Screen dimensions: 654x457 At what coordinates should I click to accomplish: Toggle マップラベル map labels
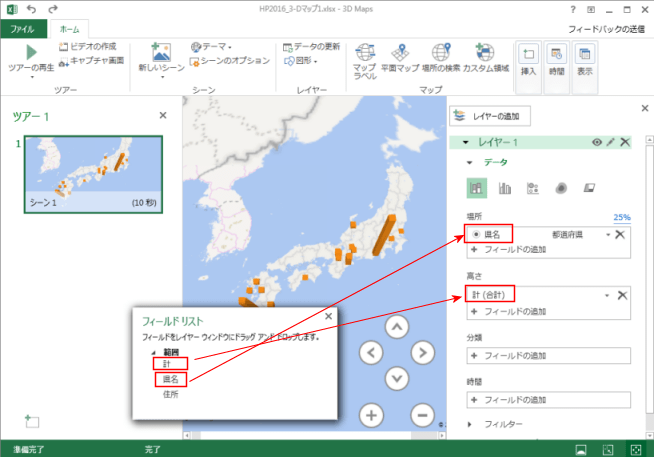365,61
